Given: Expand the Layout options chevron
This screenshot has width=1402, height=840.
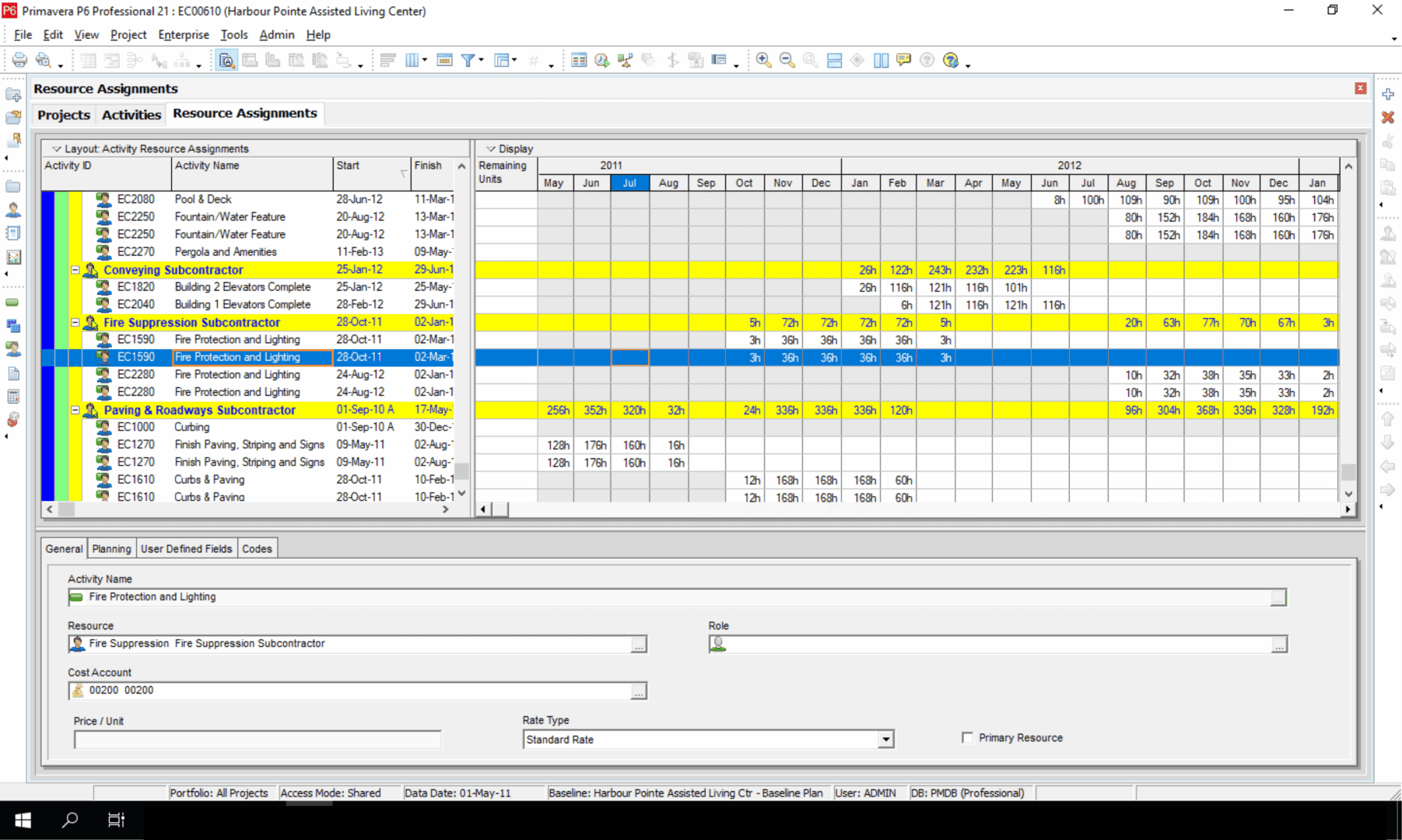Looking at the screenshot, I should coord(56,149).
